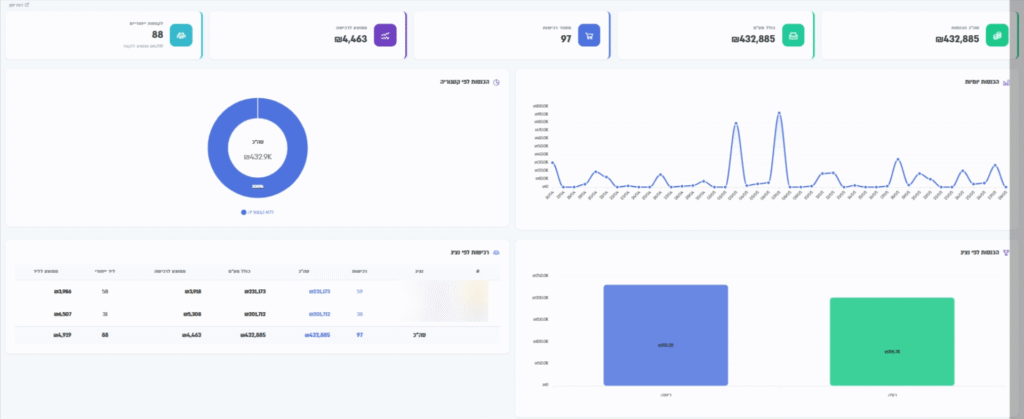Open the ₪231,173 total link in first row
The width and height of the screenshot is (1024, 419).
click(319, 292)
